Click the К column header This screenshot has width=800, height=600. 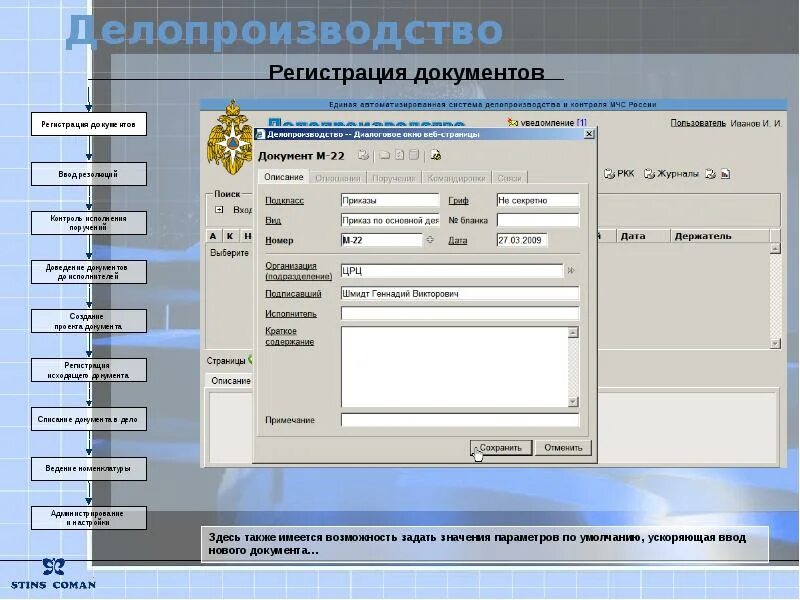point(230,236)
